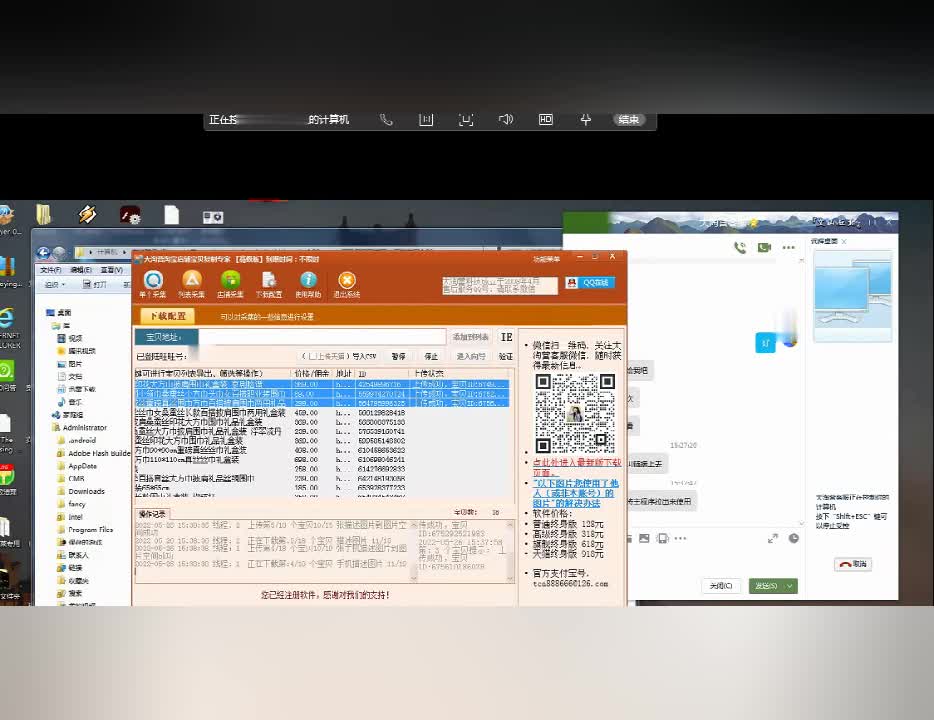Toggle the 上传天猫 checkbox
934x720 pixels.
(312, 356)
